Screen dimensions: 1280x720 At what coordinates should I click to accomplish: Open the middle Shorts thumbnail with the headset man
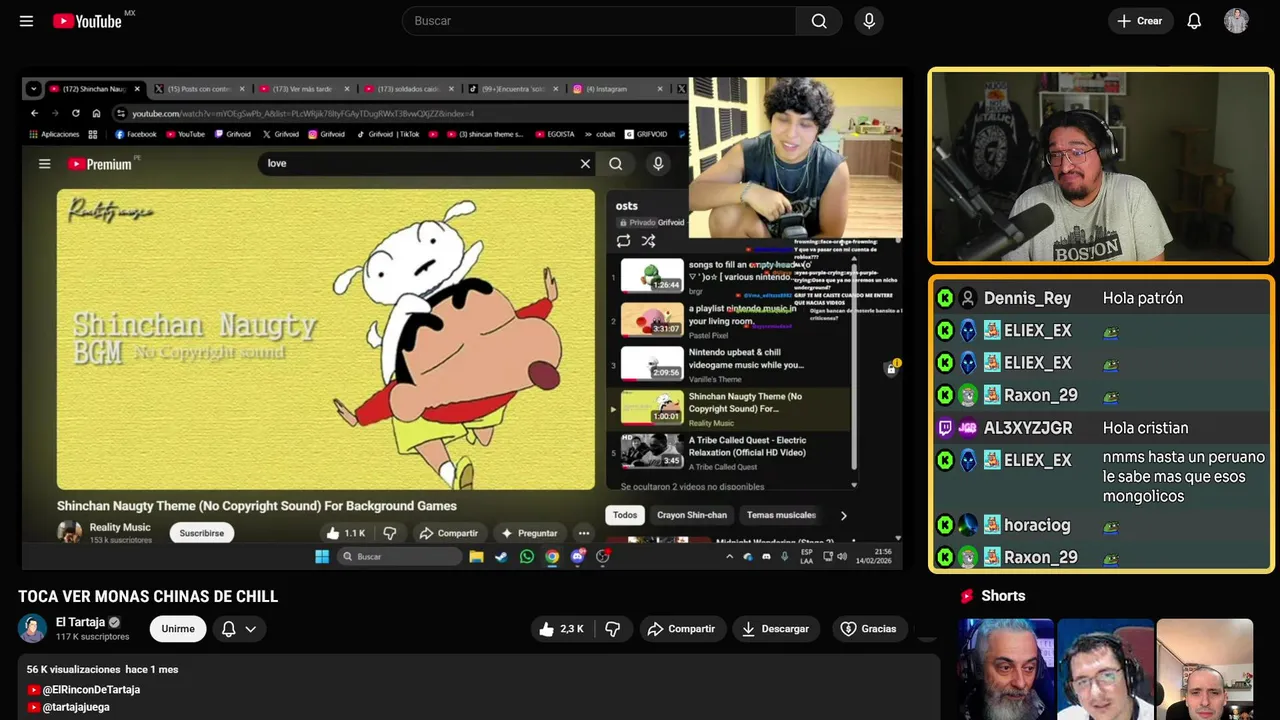click(1105, 669)
